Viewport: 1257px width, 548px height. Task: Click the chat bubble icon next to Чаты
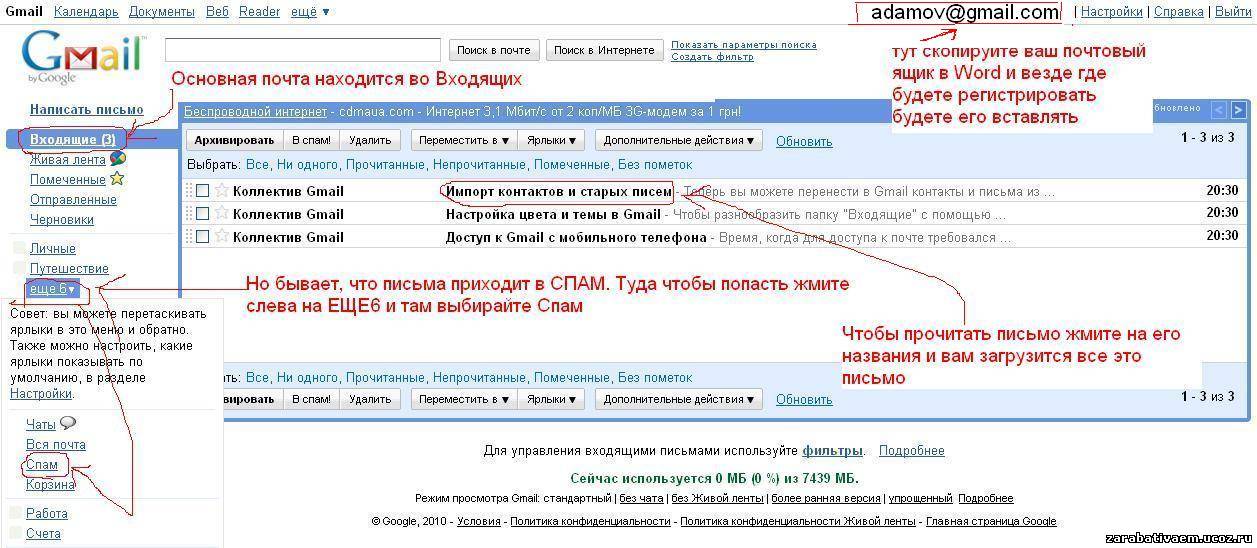point(68,424)
